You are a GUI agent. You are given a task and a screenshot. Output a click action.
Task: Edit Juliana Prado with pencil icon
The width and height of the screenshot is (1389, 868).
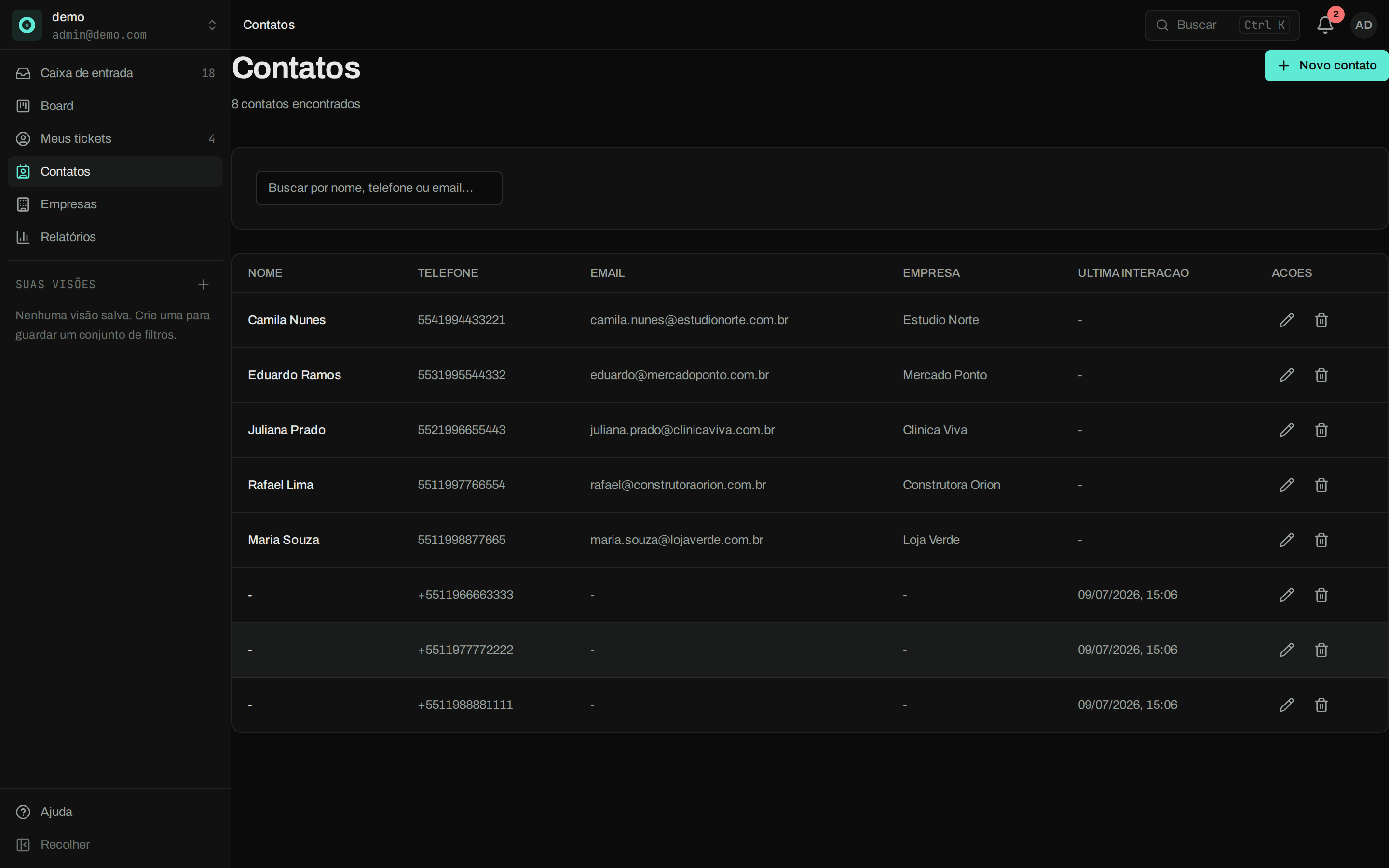click(1286, 430)
